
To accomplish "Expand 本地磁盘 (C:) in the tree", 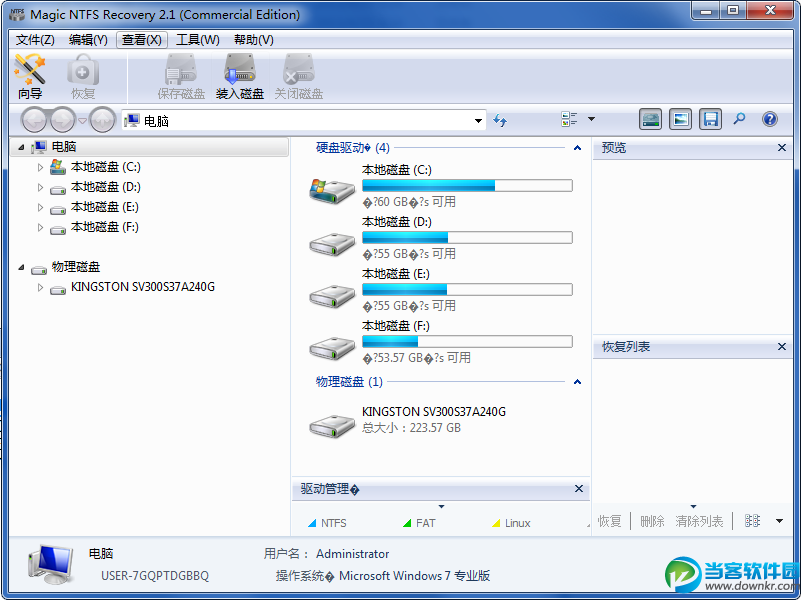I will 40,167.
